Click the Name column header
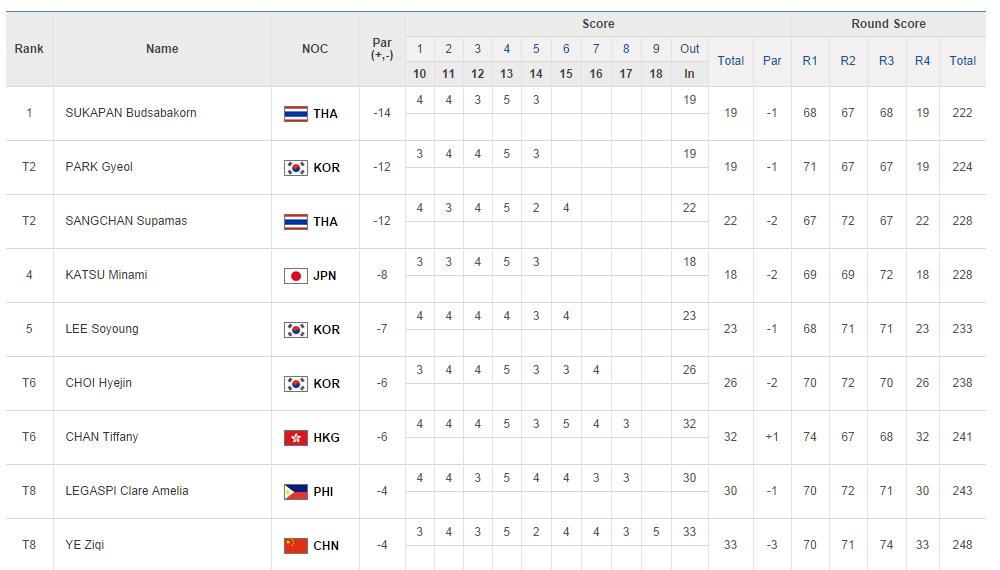Image resolution: width=1000 pixels, height=570 pixels. point(162,49)
